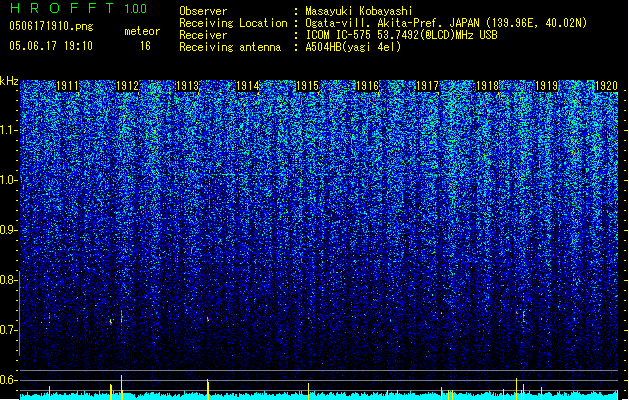Screen dimensions: 629x400
Task: Click the Receiver label
Action: click(203, 35)
